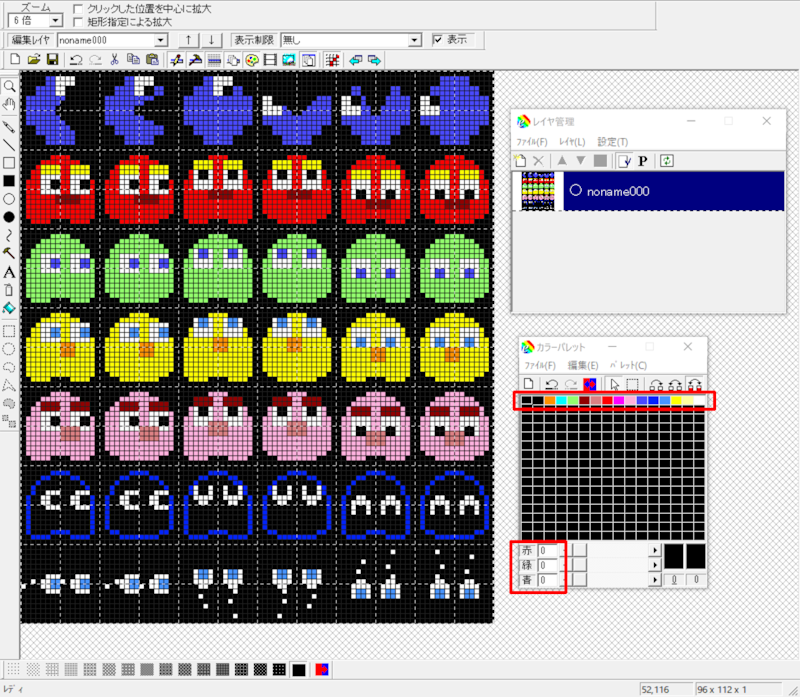Open パレット(C) menu in color palette
The image size is (800, 697).
[x=628, y=365]
